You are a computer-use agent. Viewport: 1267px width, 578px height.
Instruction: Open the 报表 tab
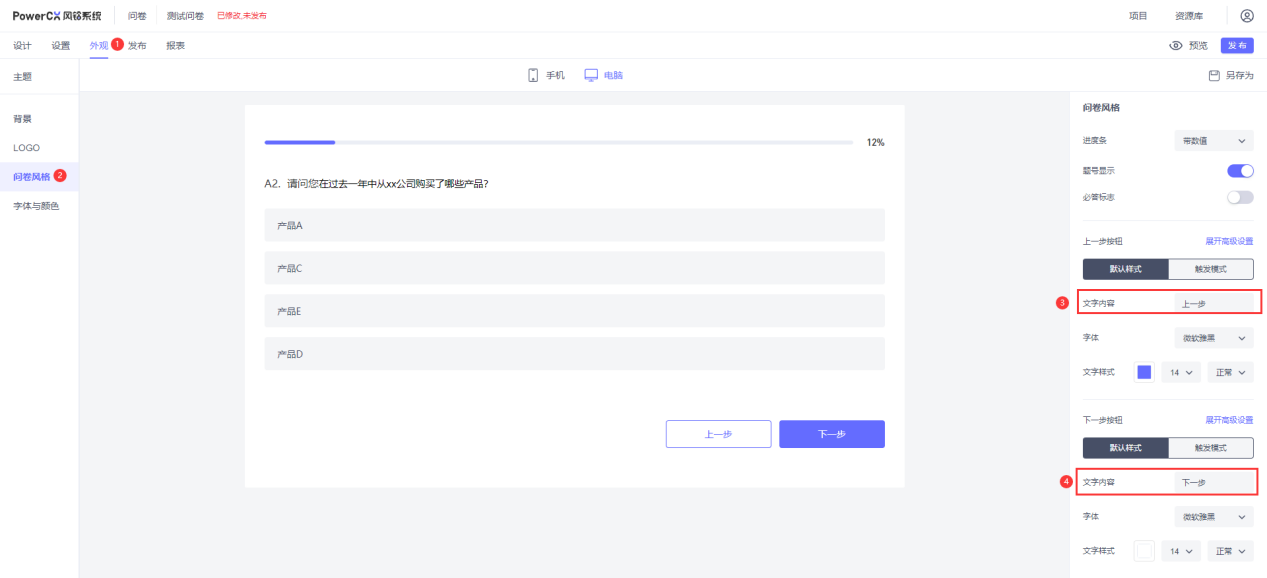[x=175, y=46]
